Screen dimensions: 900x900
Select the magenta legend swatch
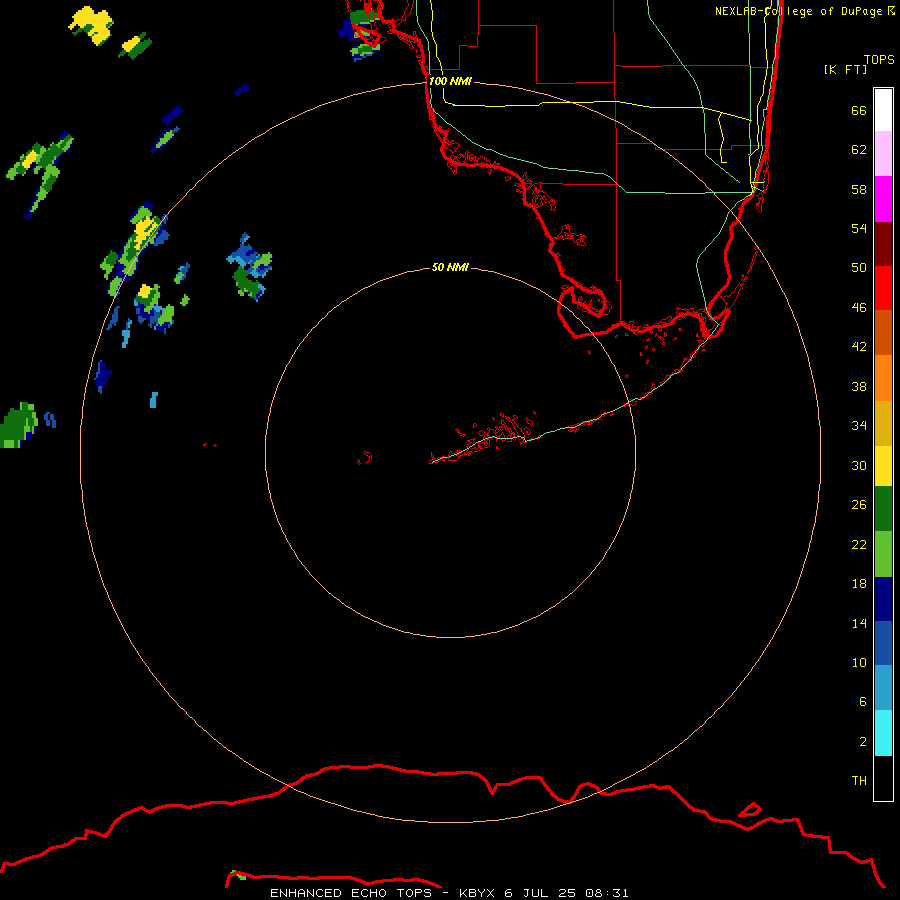coord(883,199)
